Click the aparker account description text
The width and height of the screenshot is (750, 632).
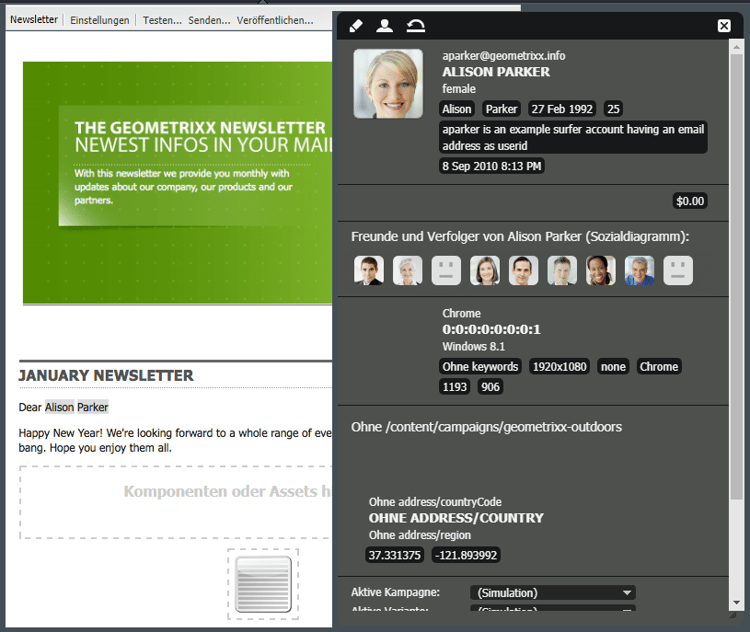[573, 137]
